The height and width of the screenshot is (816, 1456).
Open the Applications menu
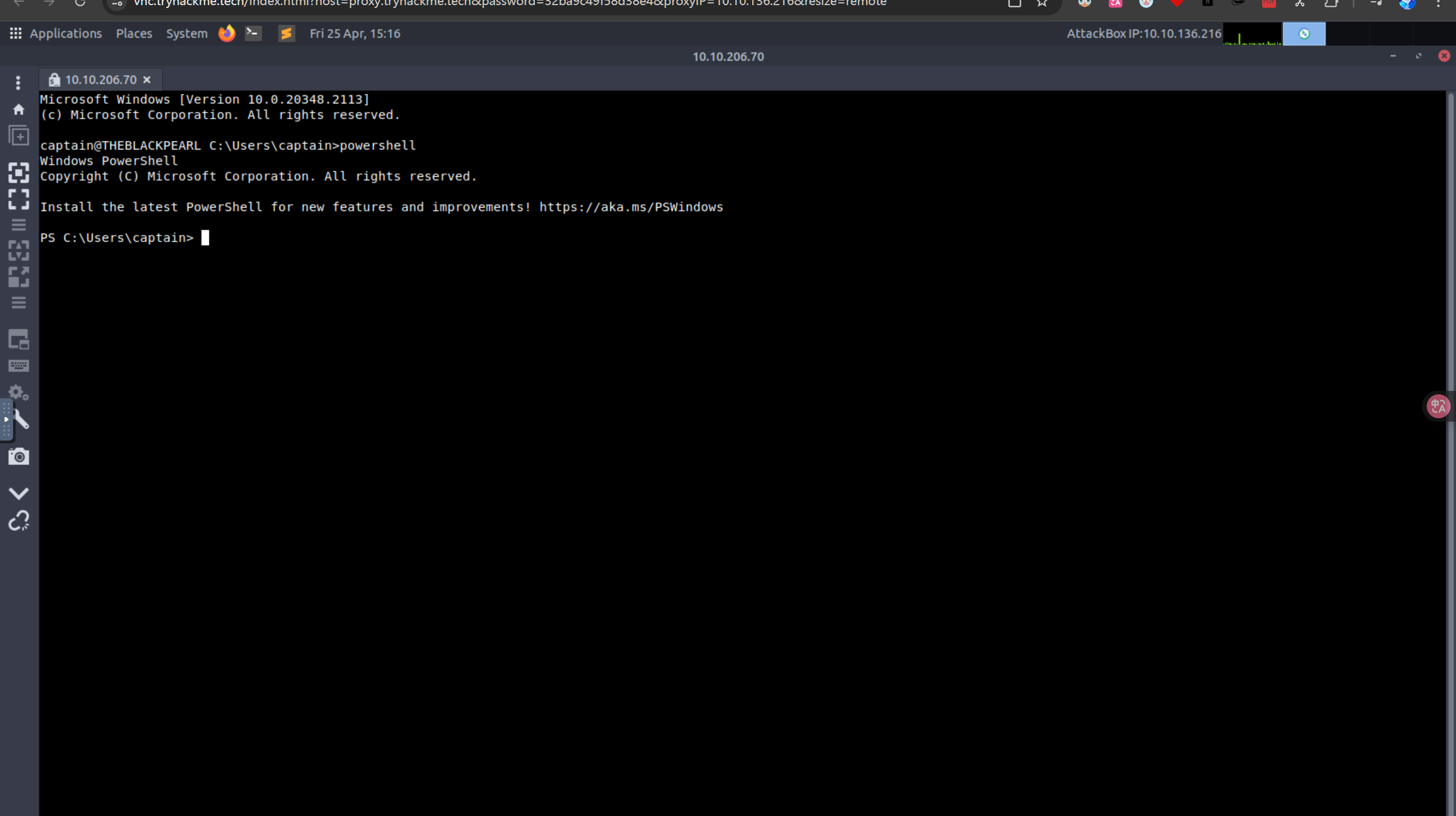65,34
